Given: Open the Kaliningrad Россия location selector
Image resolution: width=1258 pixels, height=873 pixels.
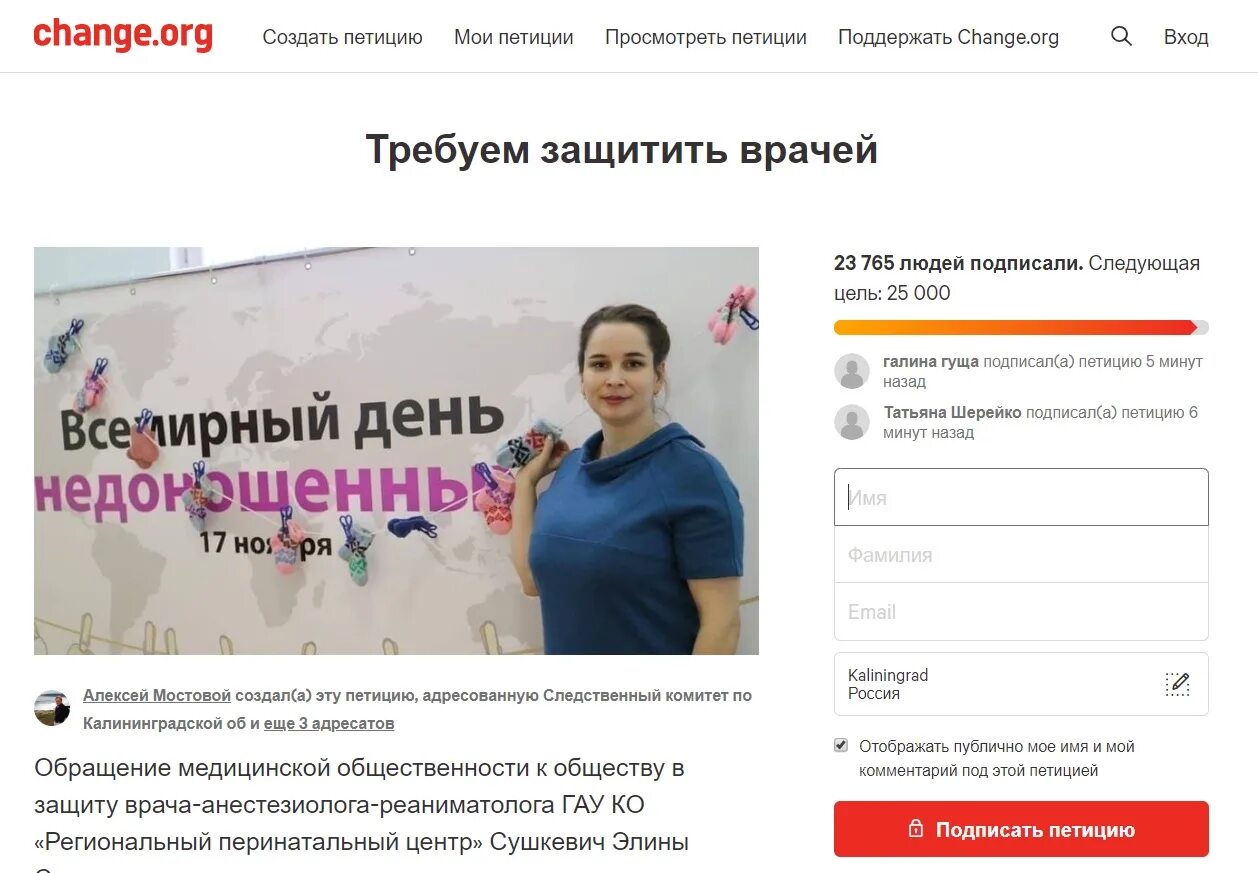Looking at the screenshot, I should [1021, 684].
